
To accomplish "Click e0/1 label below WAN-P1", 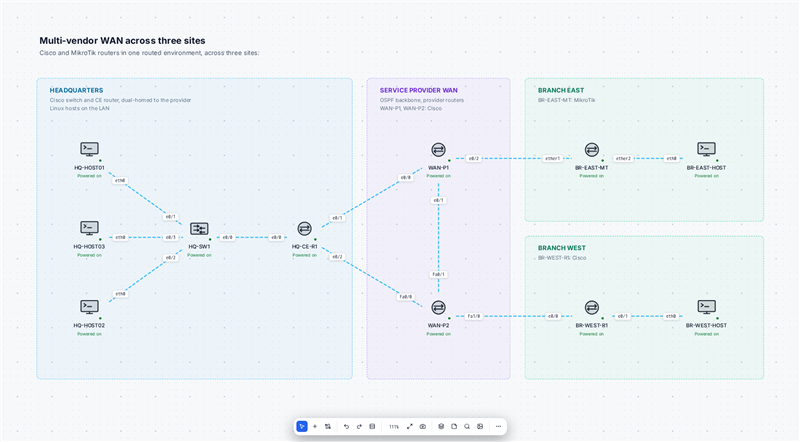I will pyautogui.click(x=438, y=201).
